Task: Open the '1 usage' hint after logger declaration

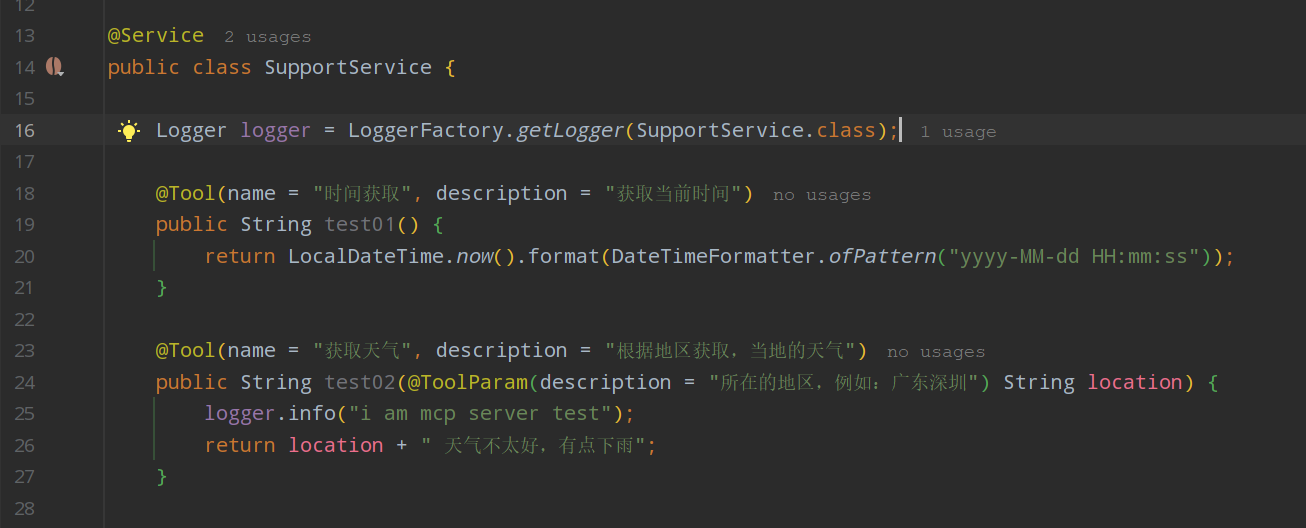Action: [x=958, y=132]
